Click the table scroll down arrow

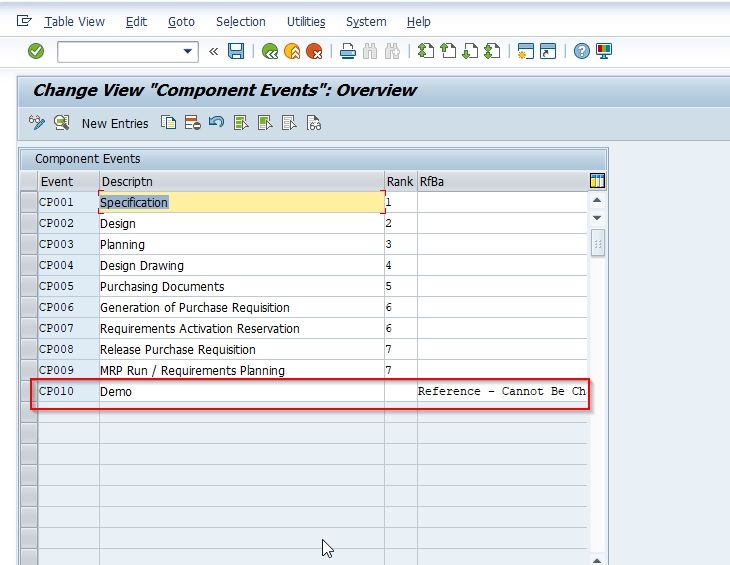pos(597,217)
